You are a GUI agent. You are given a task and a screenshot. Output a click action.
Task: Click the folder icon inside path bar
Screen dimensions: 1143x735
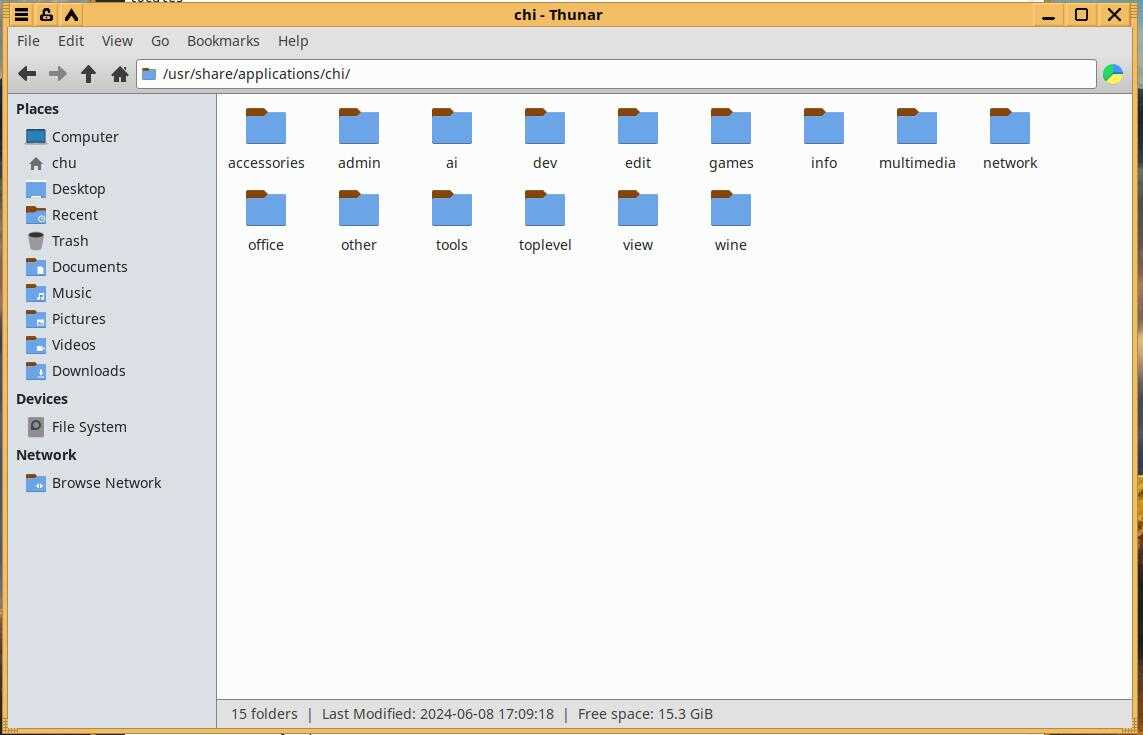pos(149,74)
